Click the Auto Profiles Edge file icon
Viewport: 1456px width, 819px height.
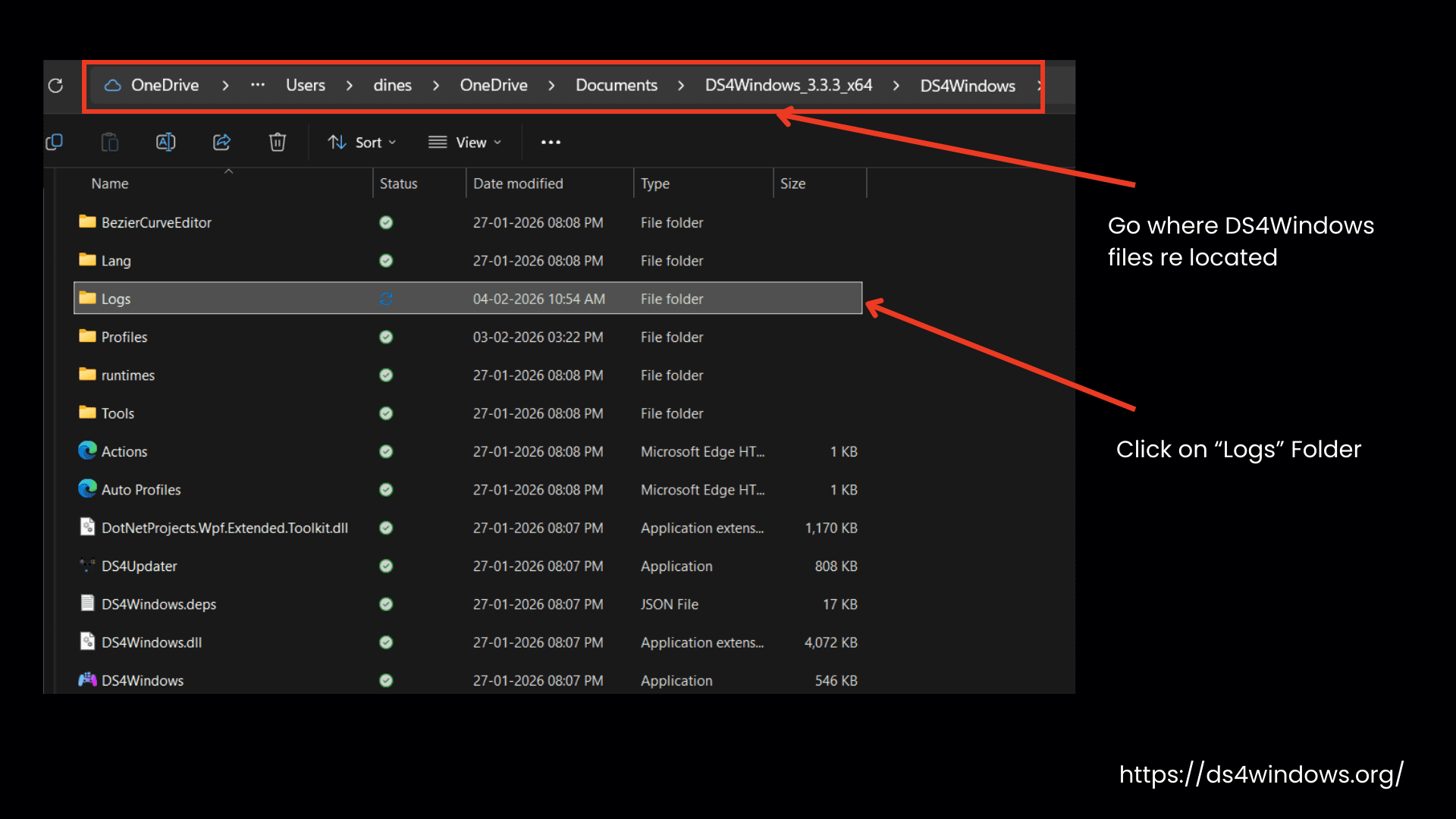click(87, 488)
